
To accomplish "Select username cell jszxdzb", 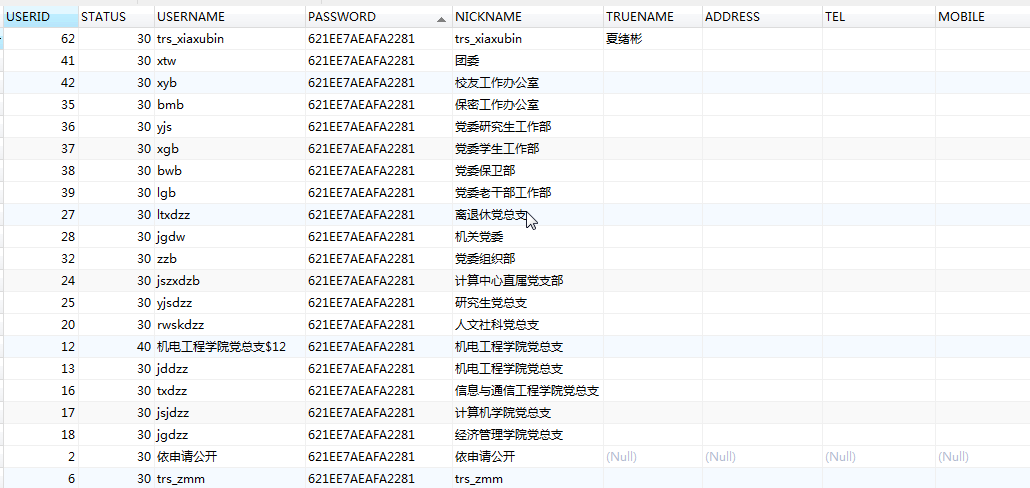I will point(231,281).
